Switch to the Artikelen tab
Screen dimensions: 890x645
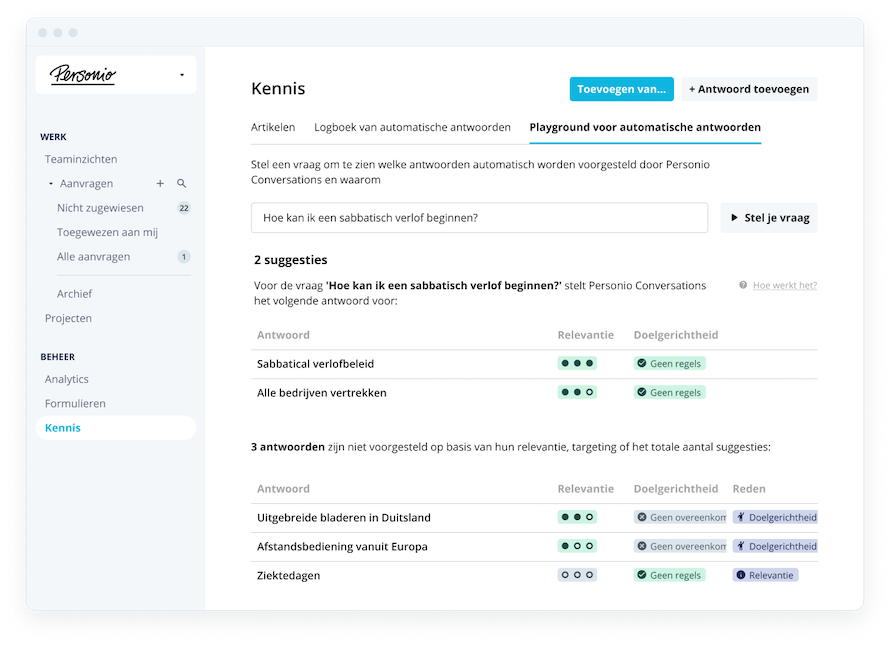click(273, 127)
